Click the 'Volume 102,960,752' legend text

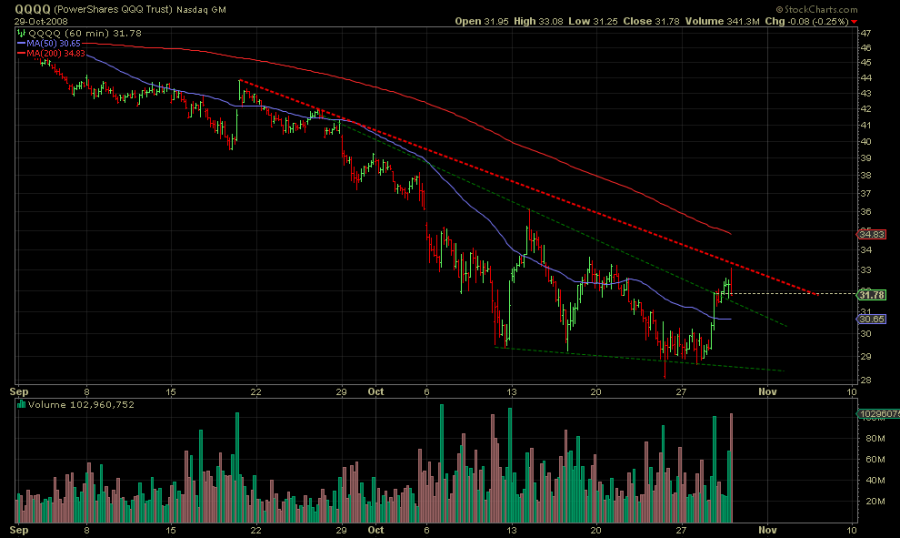(81, 405)
